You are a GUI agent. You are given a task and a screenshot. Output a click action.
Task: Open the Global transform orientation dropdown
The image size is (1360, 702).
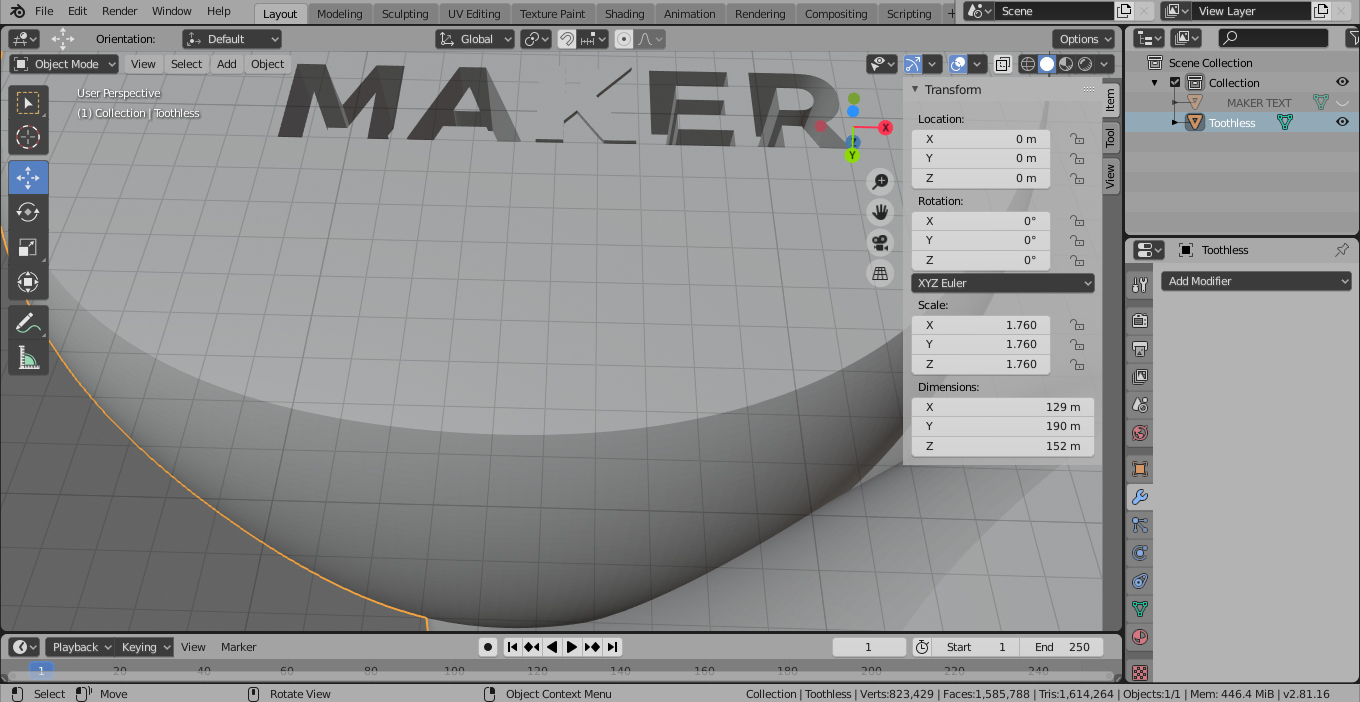click(x=475, y=39)
